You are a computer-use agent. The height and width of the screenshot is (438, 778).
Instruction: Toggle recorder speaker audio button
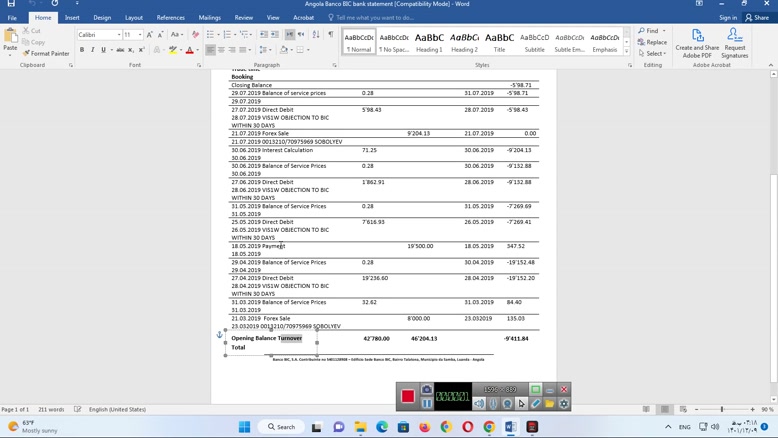tap(479, 404)
